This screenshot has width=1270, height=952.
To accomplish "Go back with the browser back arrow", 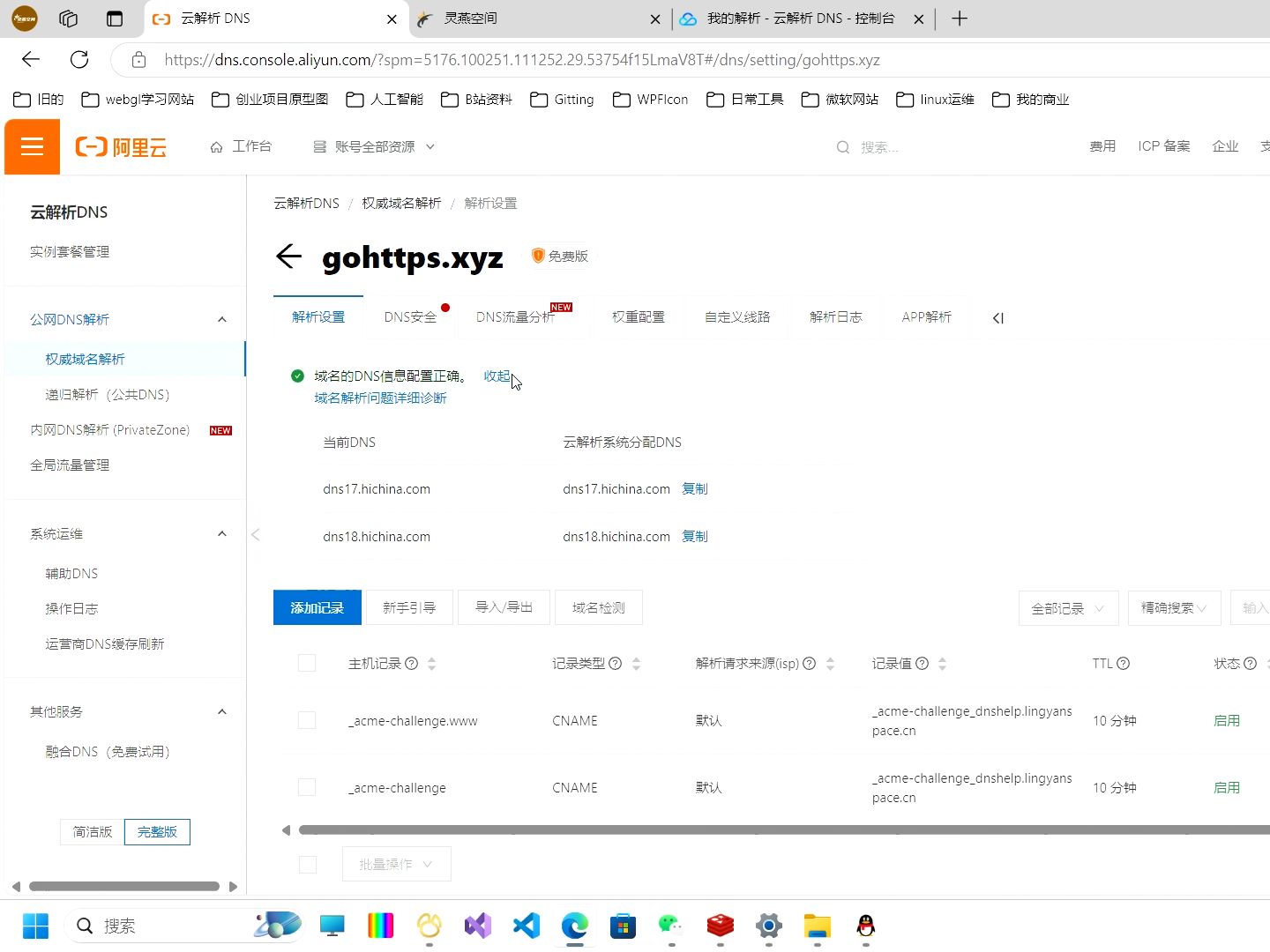I will click(x=31, y=60).
